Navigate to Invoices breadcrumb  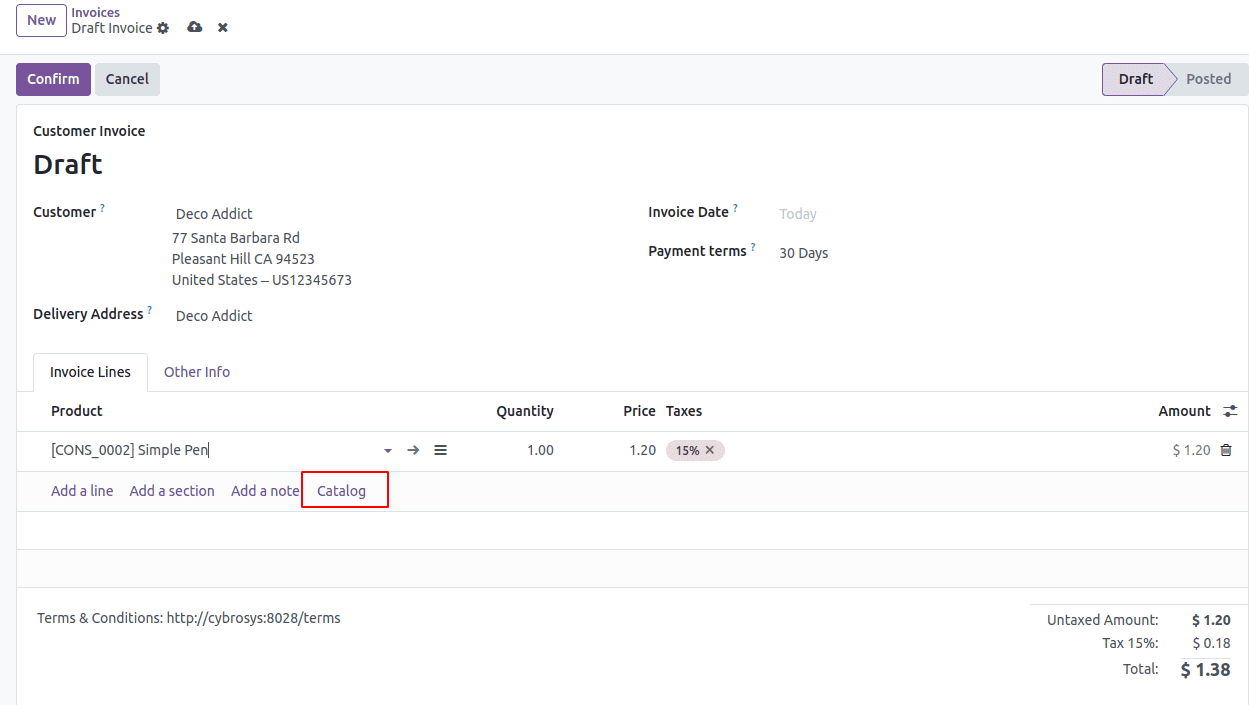click(95, 12)
